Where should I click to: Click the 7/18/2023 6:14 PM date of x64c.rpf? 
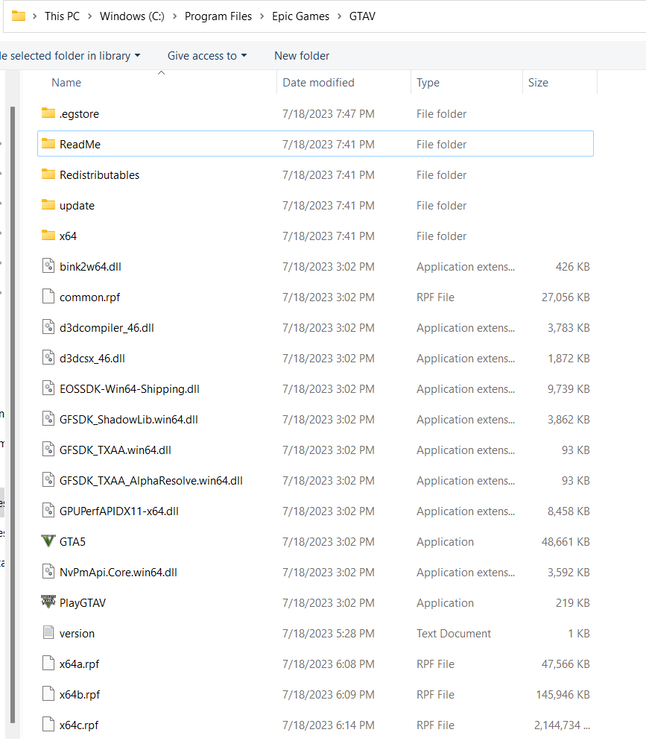(x=328, y=725)
